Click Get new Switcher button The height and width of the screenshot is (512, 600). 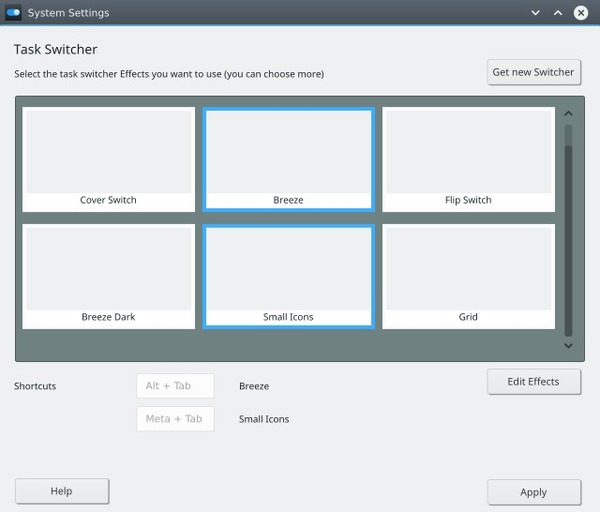(533, 72)
